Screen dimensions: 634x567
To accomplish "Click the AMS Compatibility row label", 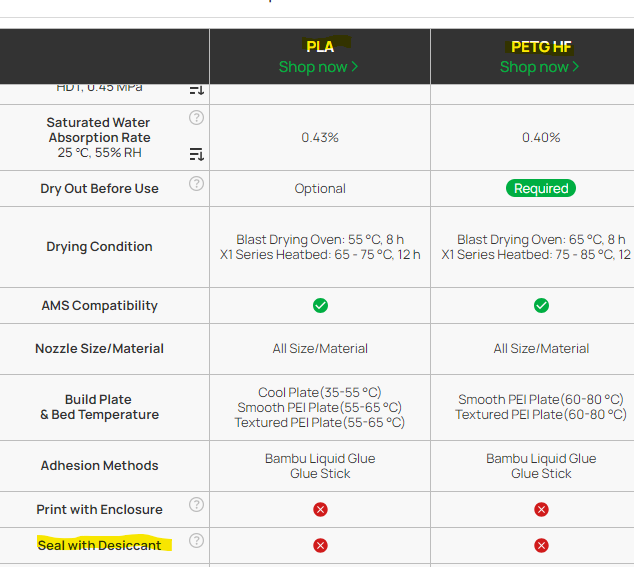I will coord(99,306).
